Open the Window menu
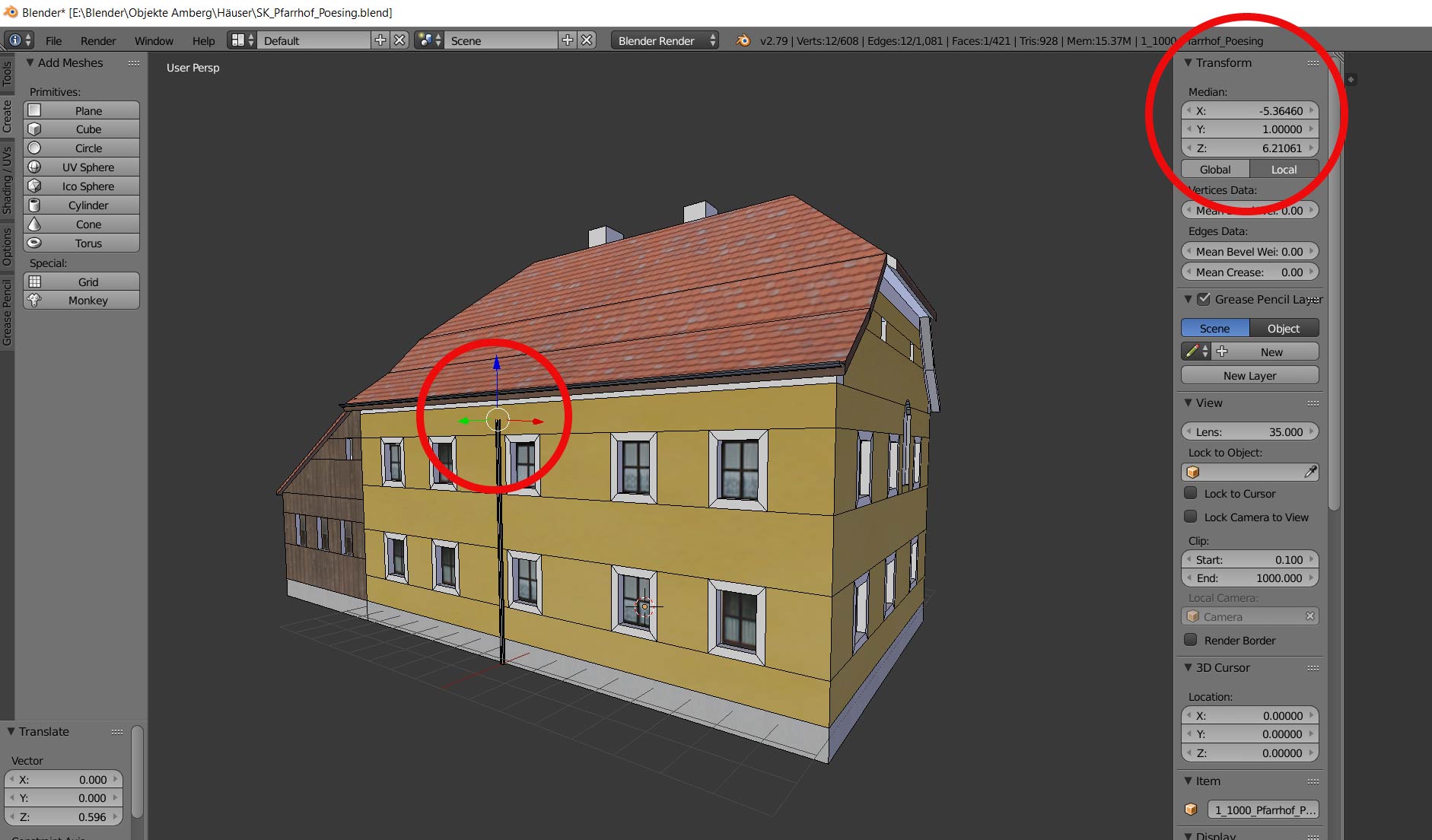Screen dimensions: 1432x840 click(x=154, y=40)
